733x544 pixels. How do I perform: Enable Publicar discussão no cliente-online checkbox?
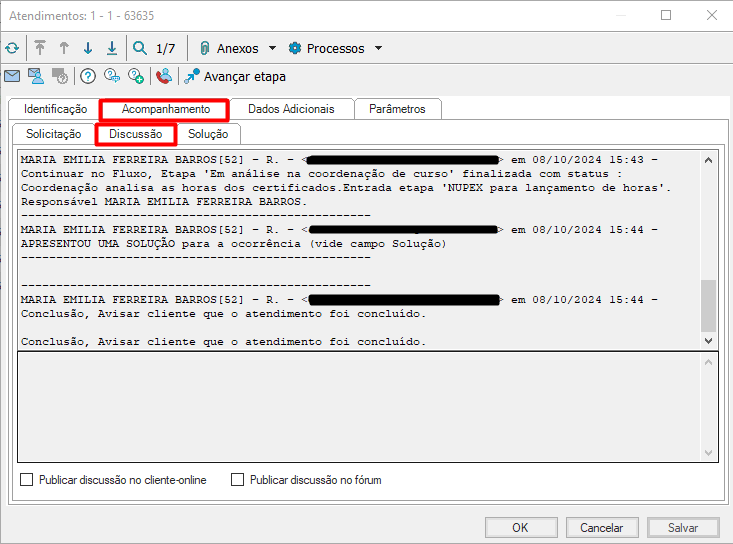(x=27, y=480)
